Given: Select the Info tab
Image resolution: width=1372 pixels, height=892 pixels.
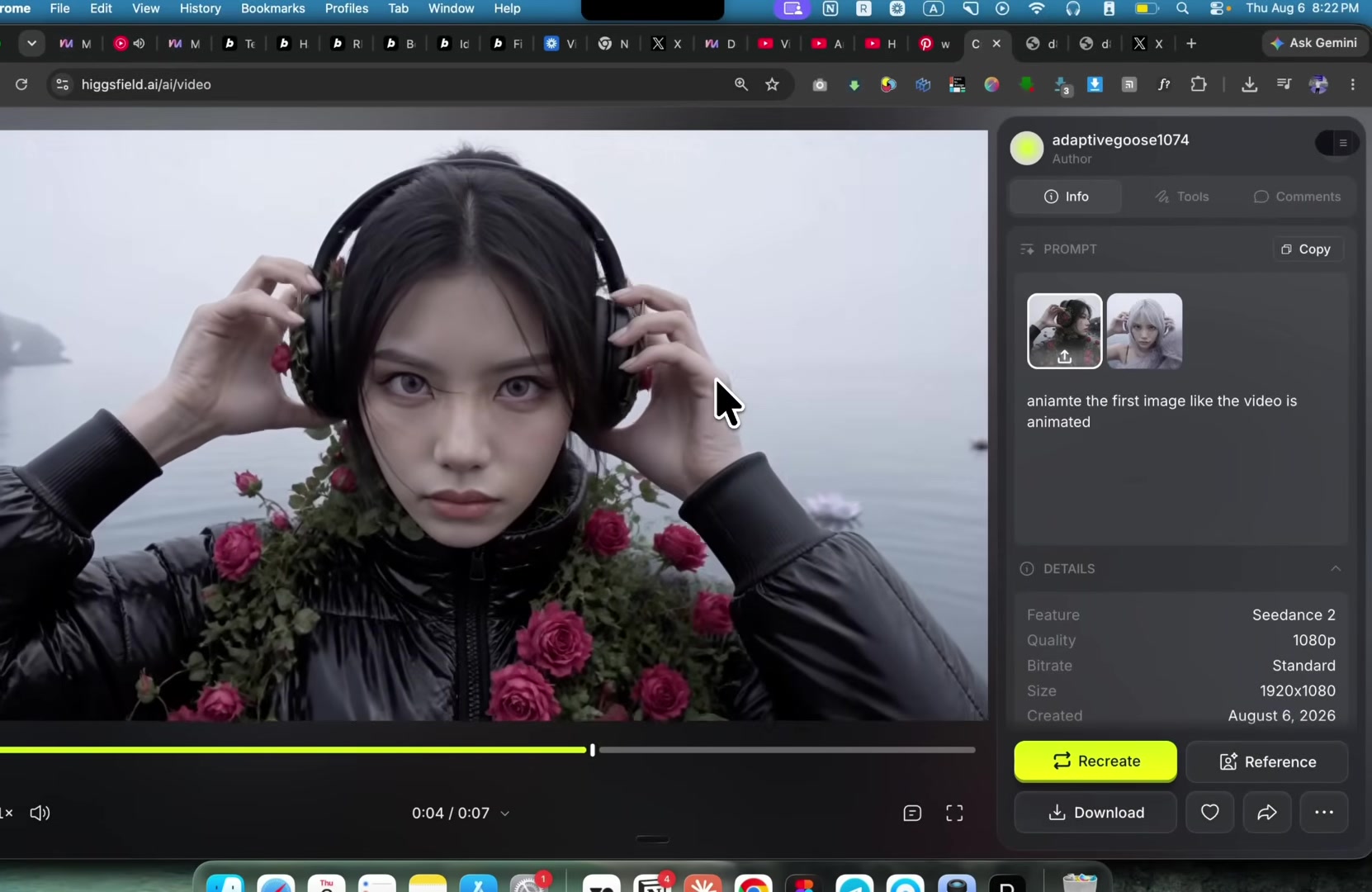Looking at the screenshot, I should click(x=1066, y=197).
